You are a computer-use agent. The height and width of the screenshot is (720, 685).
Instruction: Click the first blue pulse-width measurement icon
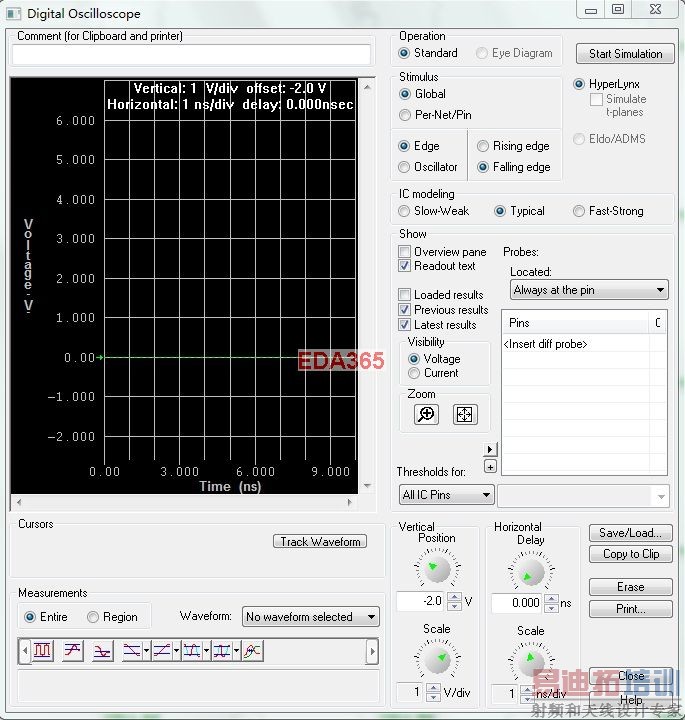click(x=192, y=650)
